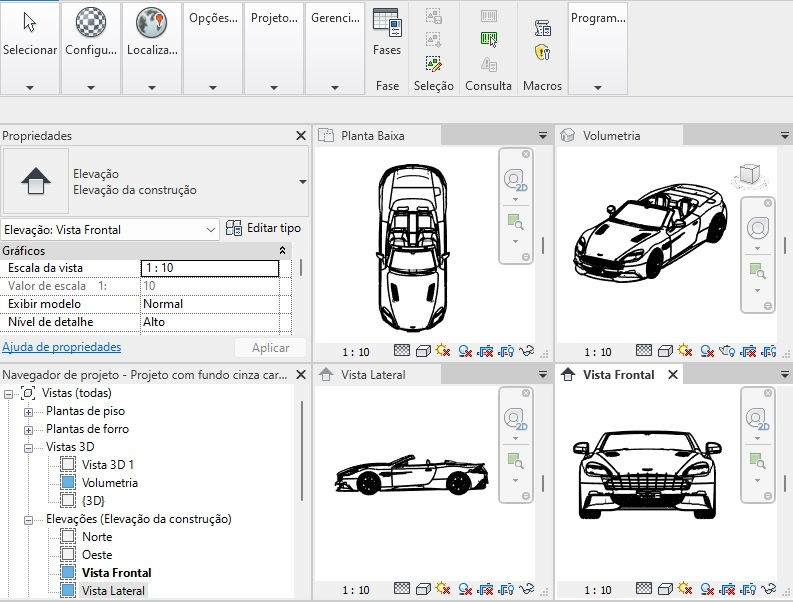793x602 pixels.
Task: Select Norte elevation in project browser
Action: pos(97,536)
